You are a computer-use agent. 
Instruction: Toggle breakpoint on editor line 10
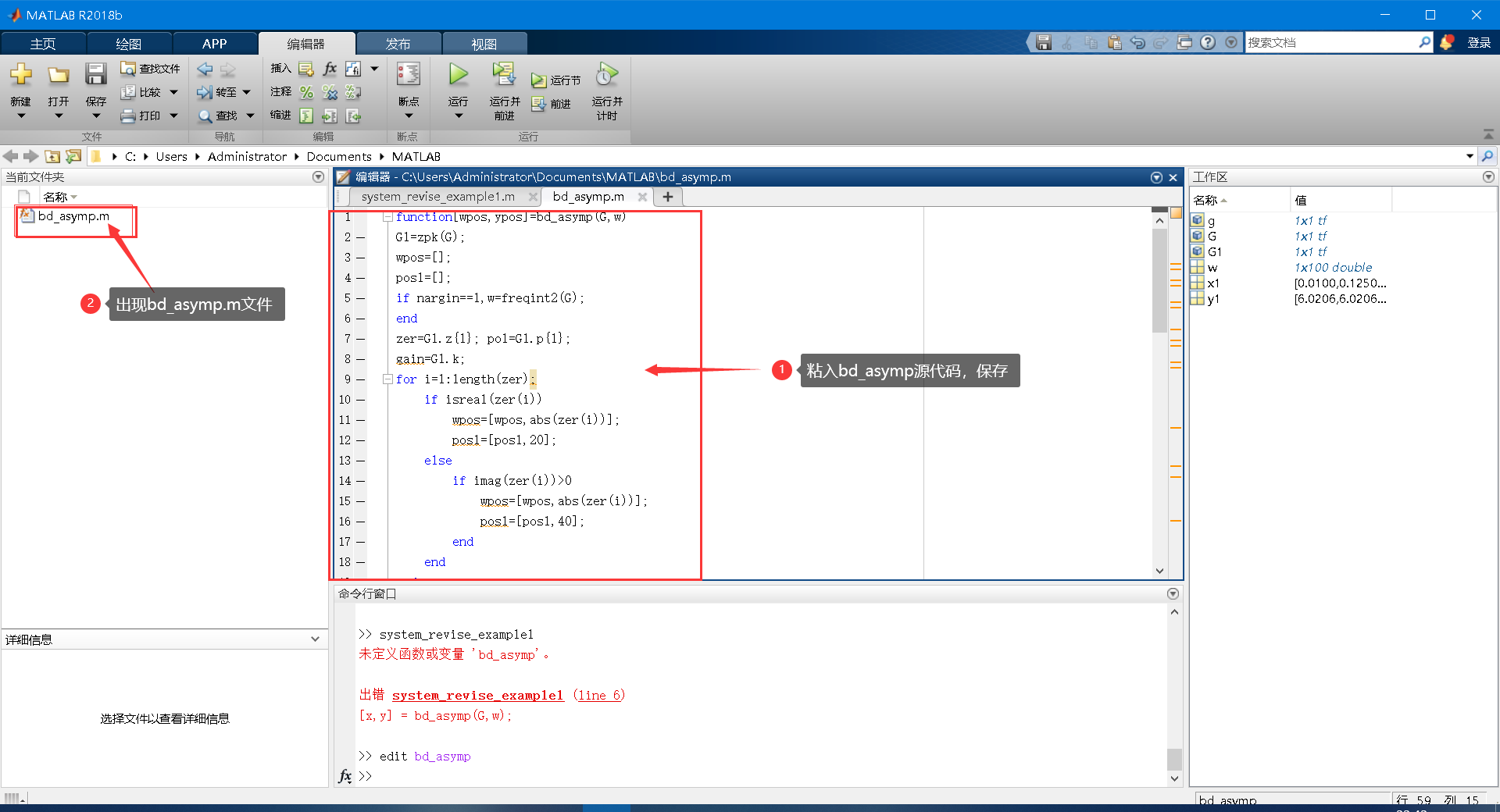coord(360,400)
